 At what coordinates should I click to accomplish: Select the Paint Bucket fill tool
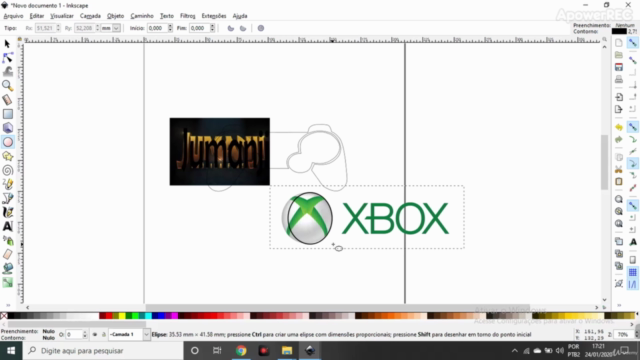(7, 268)
